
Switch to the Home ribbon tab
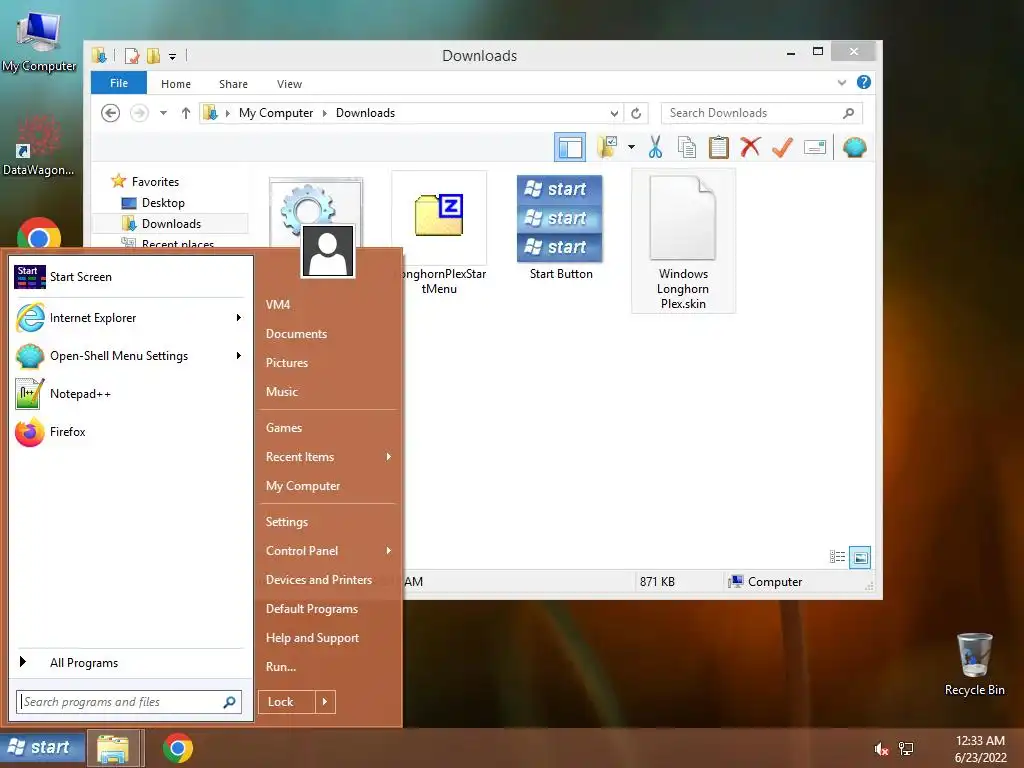click(x=176, y=84)
